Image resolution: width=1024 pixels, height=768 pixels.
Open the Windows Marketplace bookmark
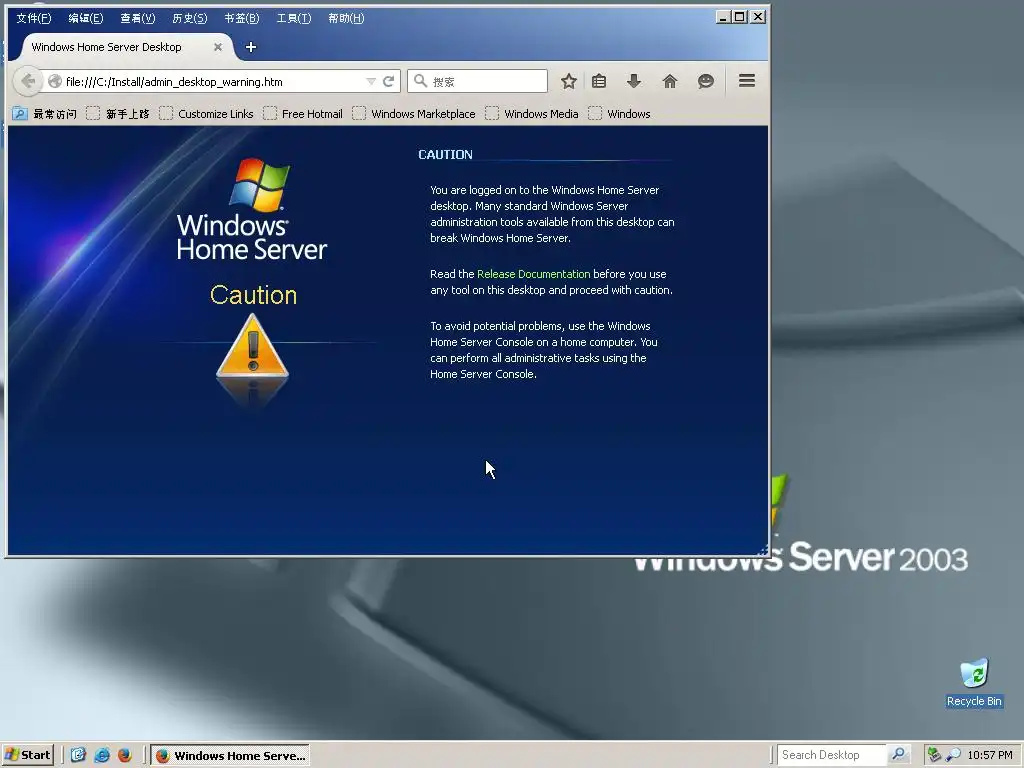point(414,114)
